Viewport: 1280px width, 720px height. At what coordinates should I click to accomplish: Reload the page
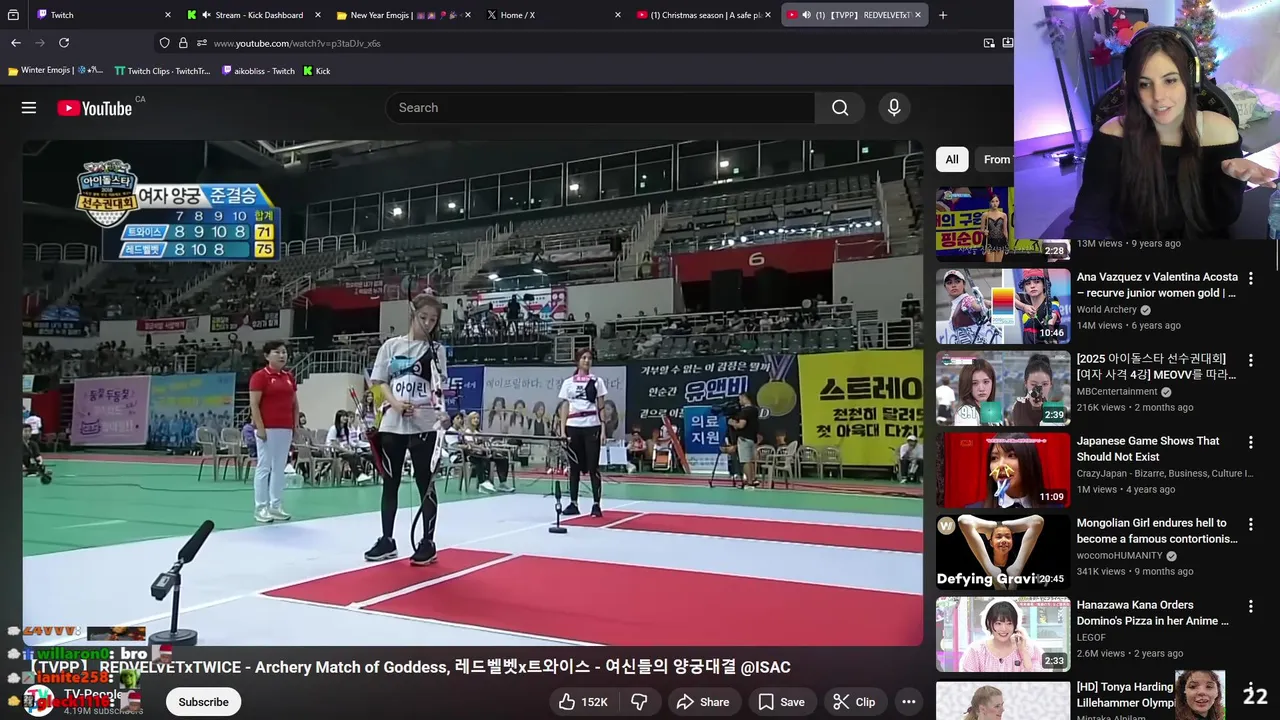click(64, 43)
